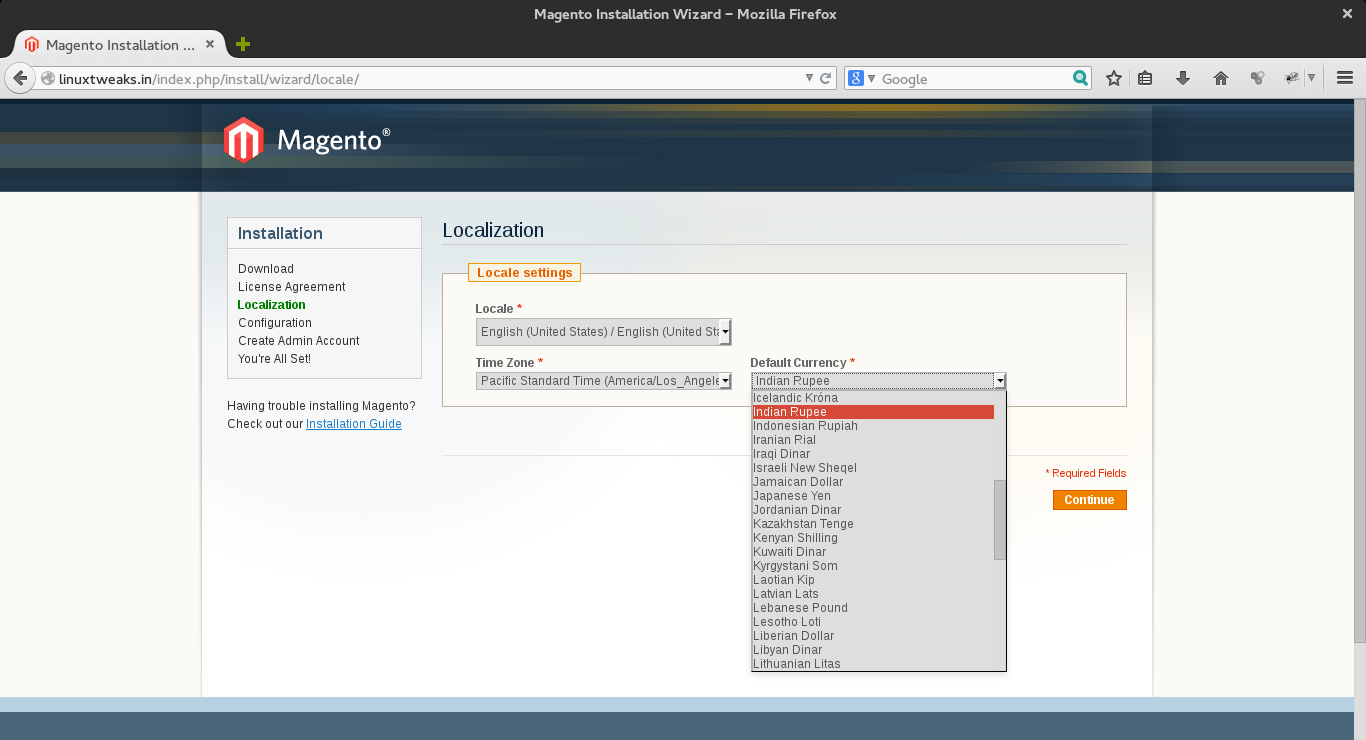The image size is (1366, 740).
Task: Click the green search magnifier icon
Action: 1080,78
